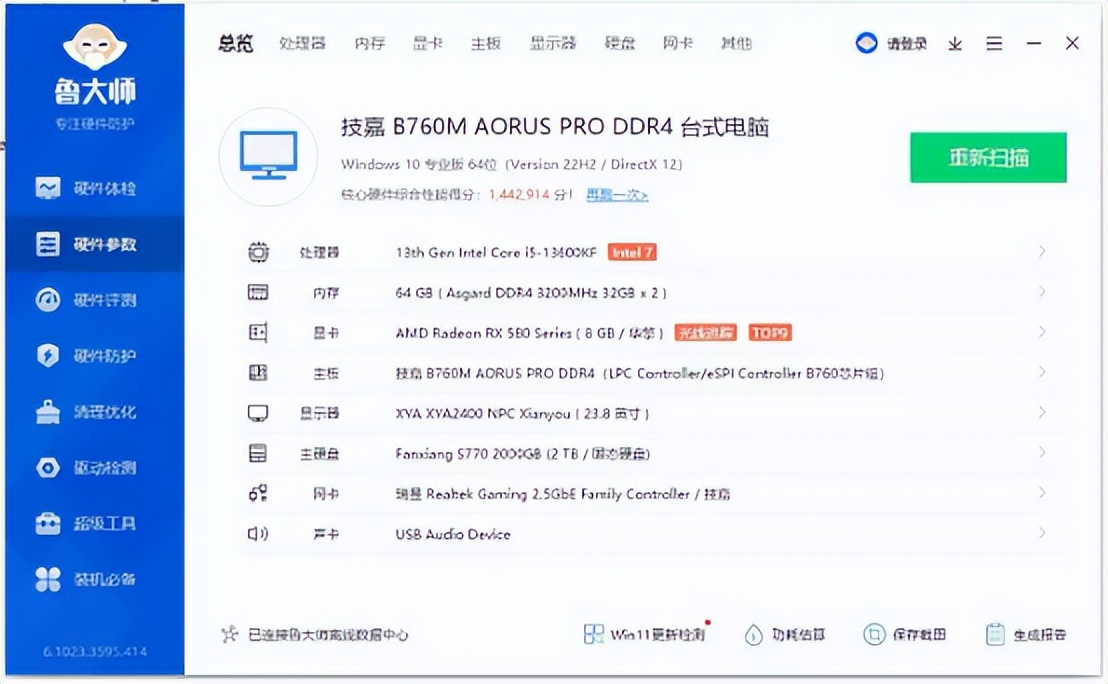The width and height of the screenshot is (1108, 684).
Task: Open the 装机必备 software section
Action: 94,579
